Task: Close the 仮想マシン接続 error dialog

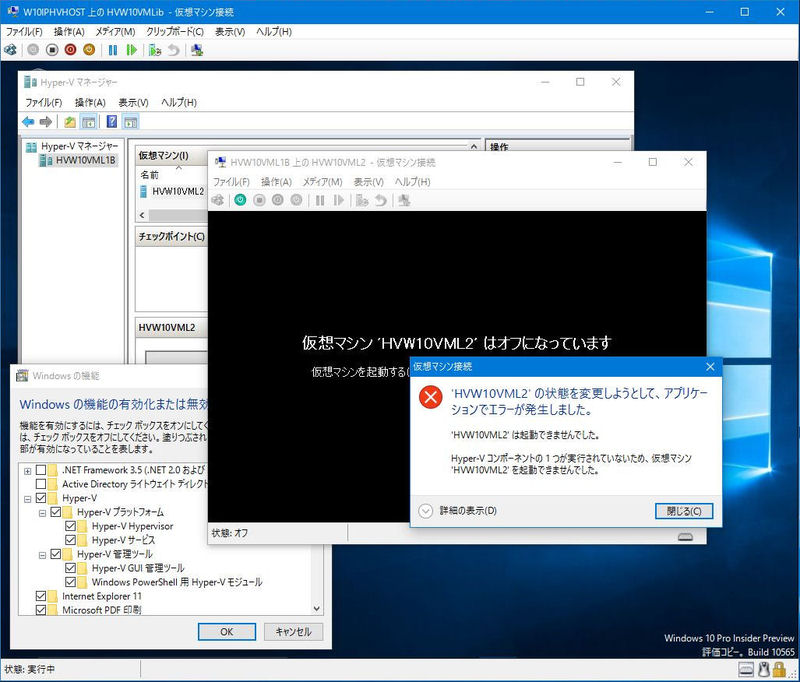Action: click(x=710, y=366)
